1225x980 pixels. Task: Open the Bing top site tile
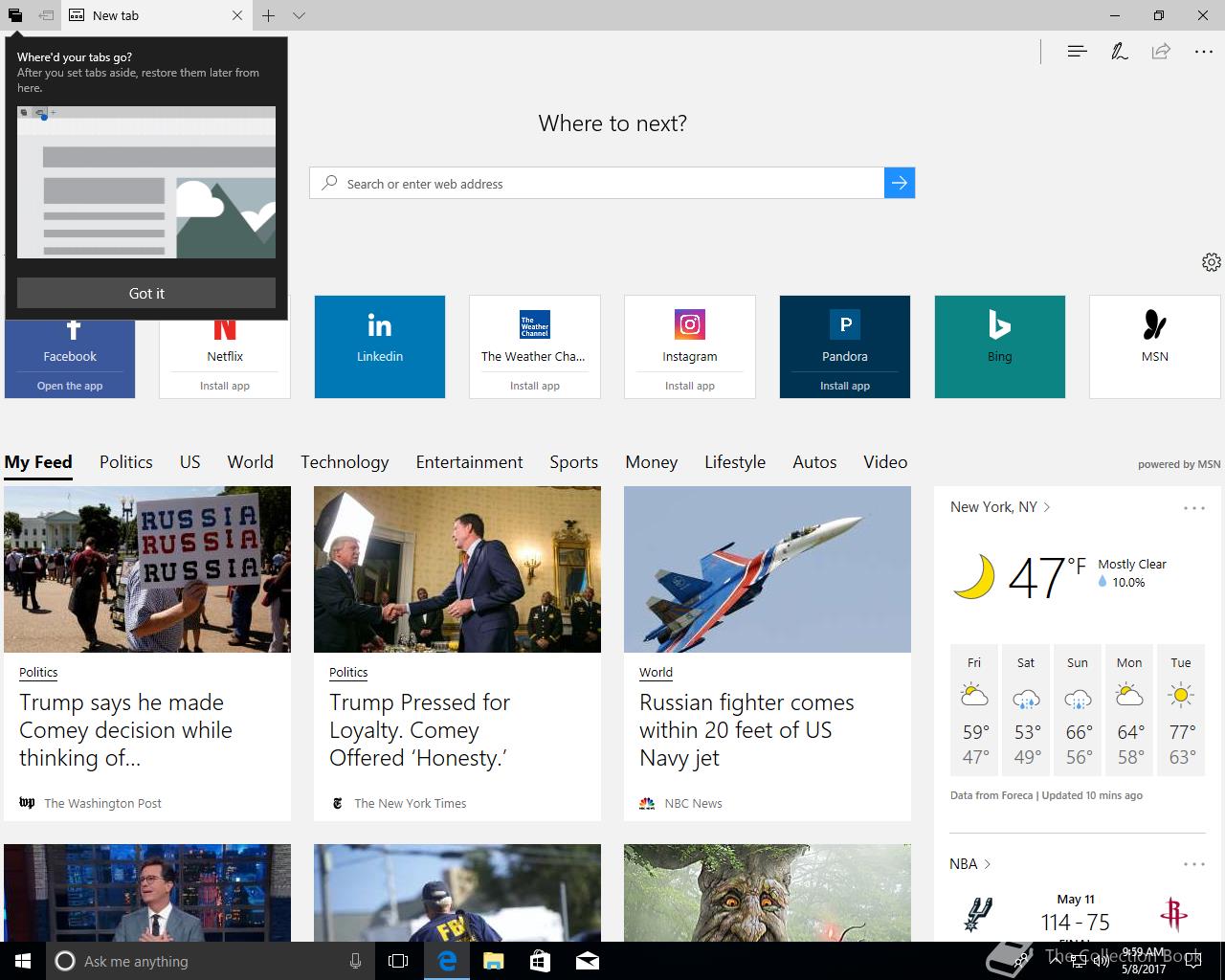[1000, 346]
